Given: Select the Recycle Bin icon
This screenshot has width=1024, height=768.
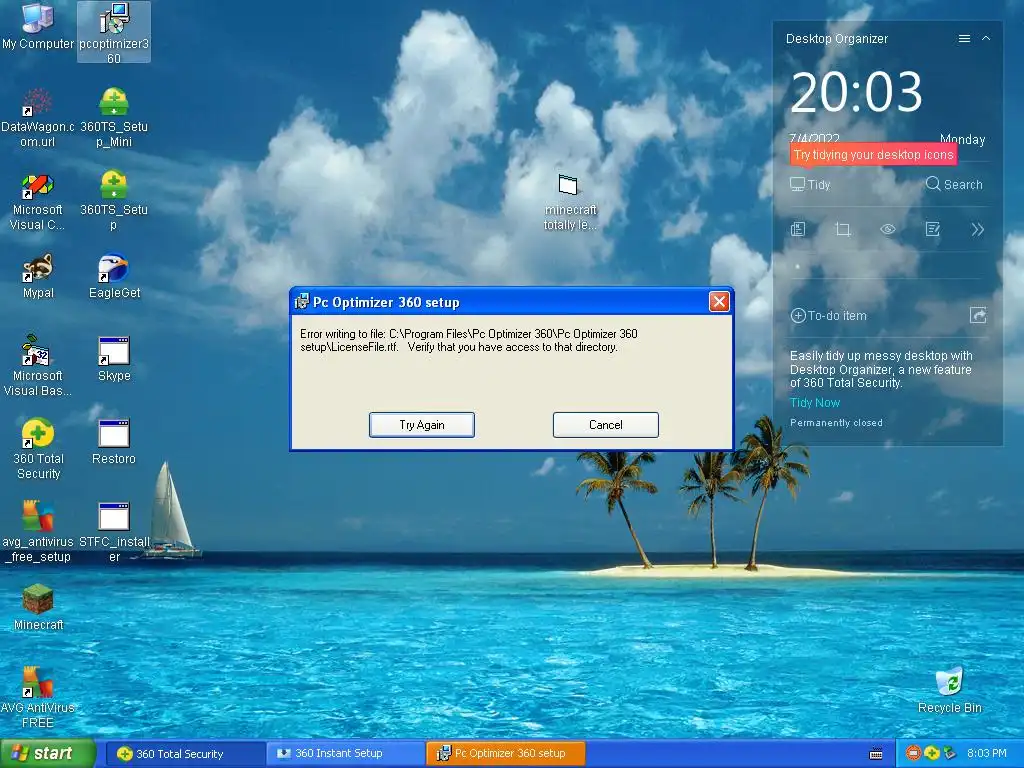Looking at the screenshot, I should pos(949,690).
